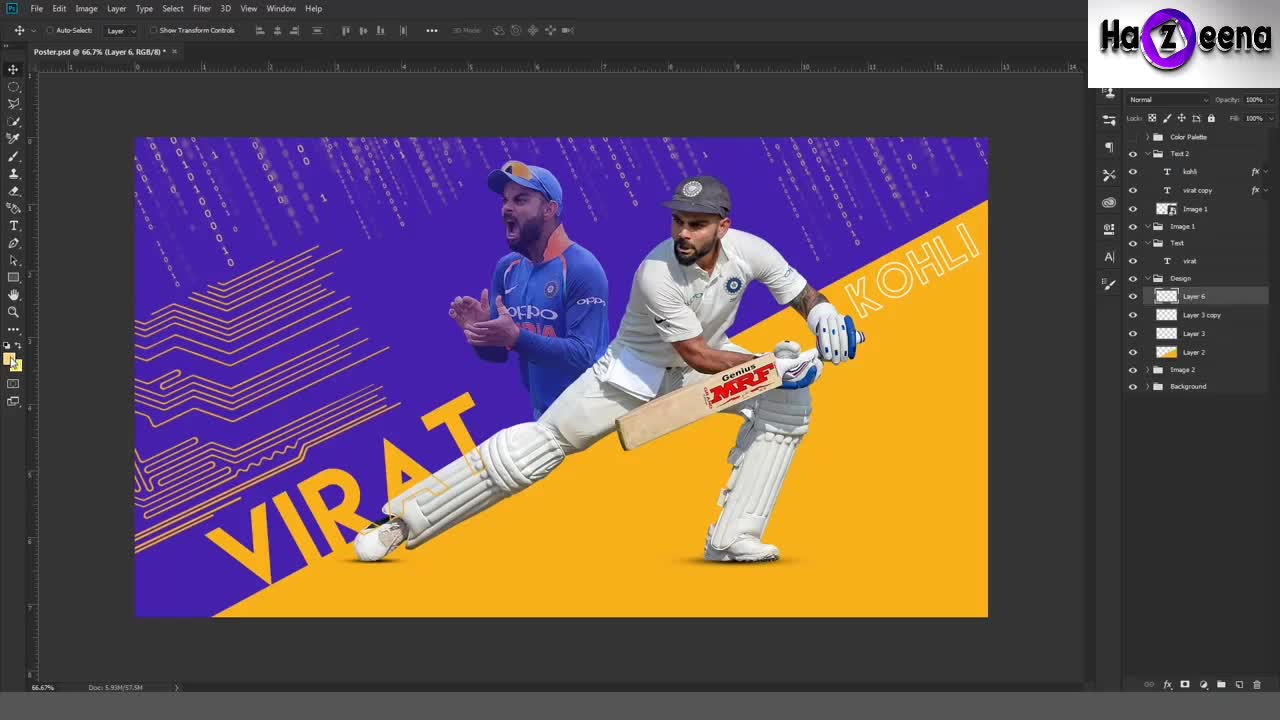Open the Filter menu
The image size is (1280, 720).
pyautogui.click(x=202, y=9)
